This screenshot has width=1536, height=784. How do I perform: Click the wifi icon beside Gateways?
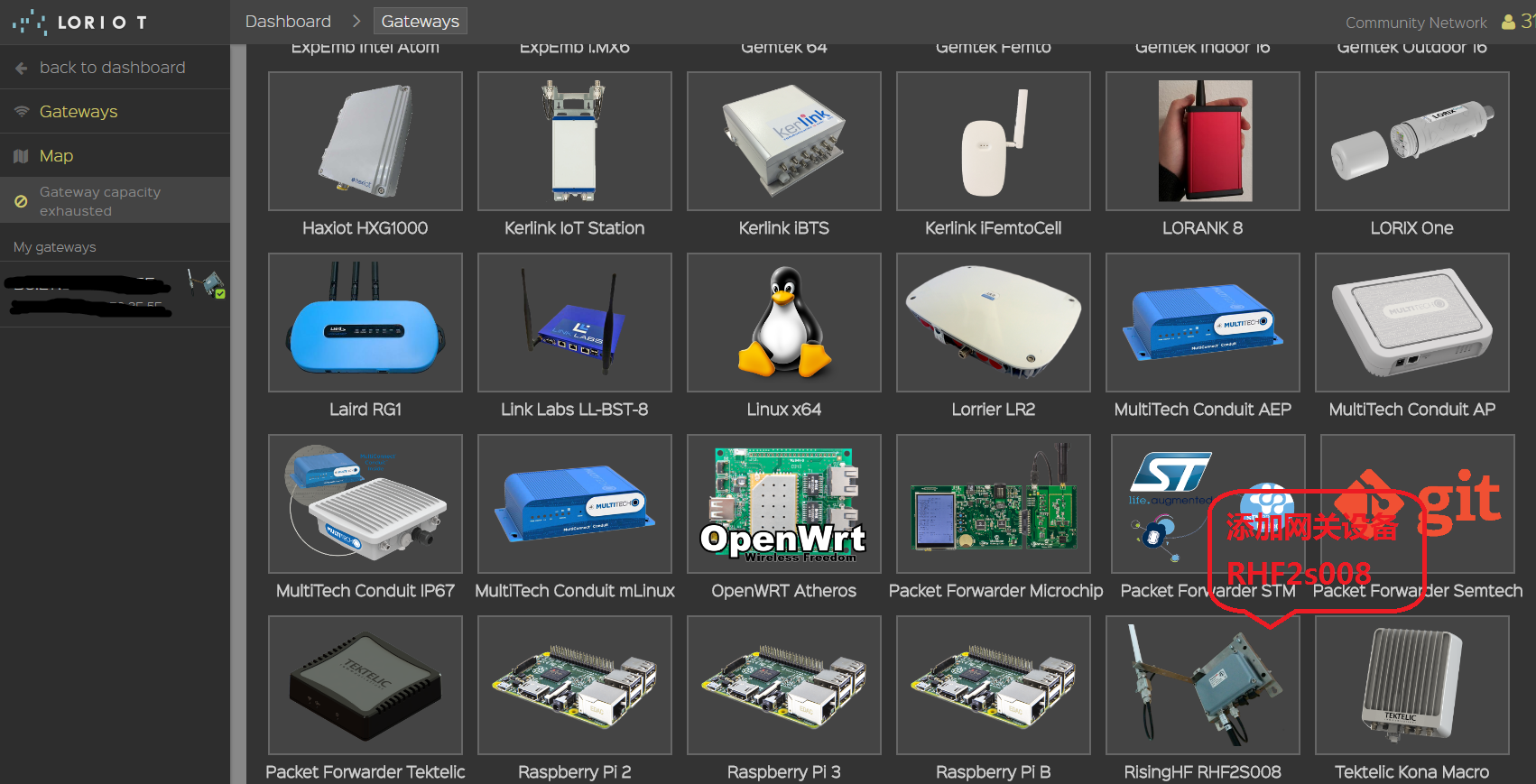22,112
